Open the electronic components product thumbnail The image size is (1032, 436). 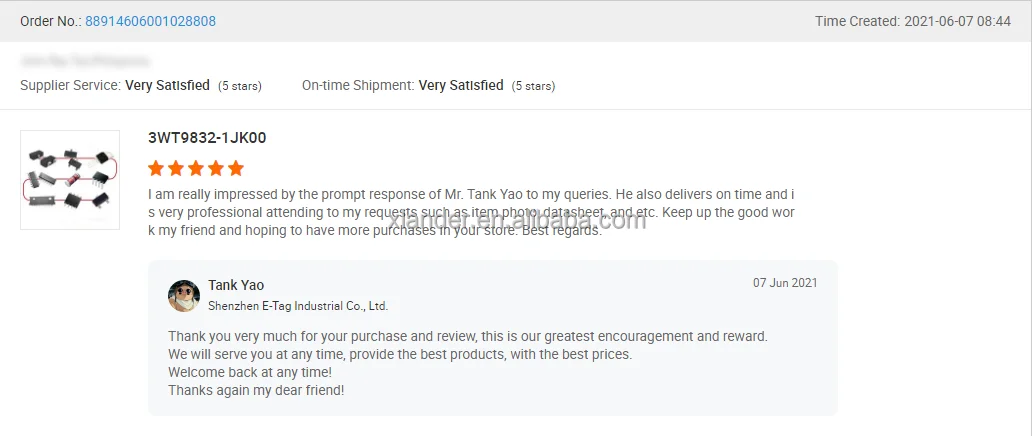[x=70, y=180]
